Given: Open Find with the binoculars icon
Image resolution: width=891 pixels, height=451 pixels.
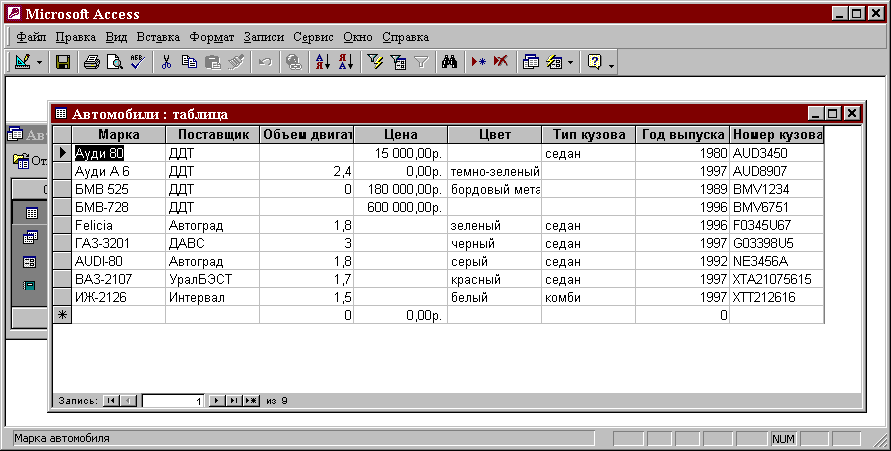Looking at the screenshot, I should pos(449,61).
